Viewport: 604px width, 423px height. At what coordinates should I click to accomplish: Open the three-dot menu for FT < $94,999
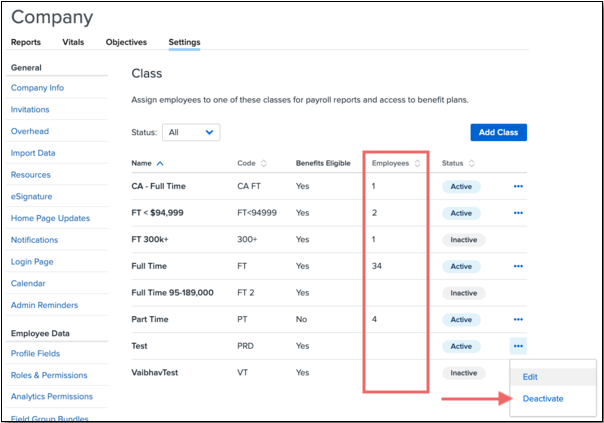[x=517, y=213]
